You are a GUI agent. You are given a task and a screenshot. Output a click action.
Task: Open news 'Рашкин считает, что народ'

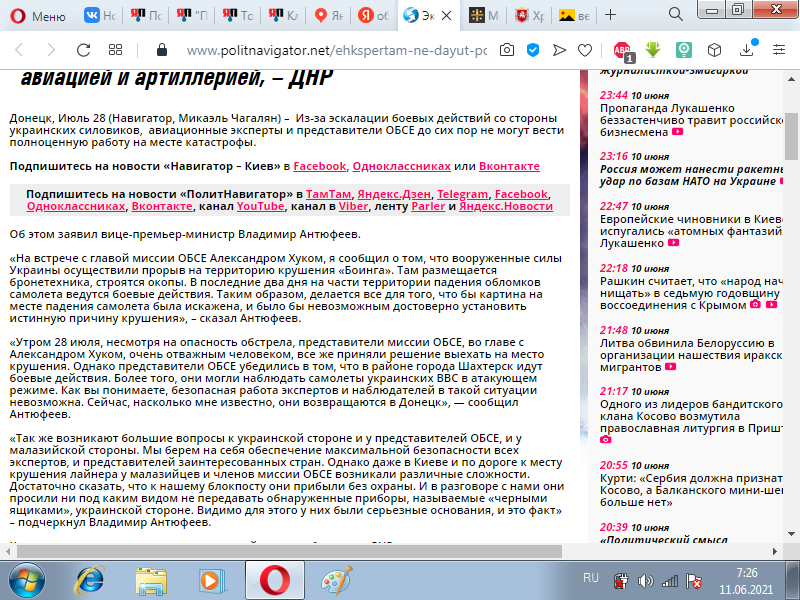click(x=692, y=293)
